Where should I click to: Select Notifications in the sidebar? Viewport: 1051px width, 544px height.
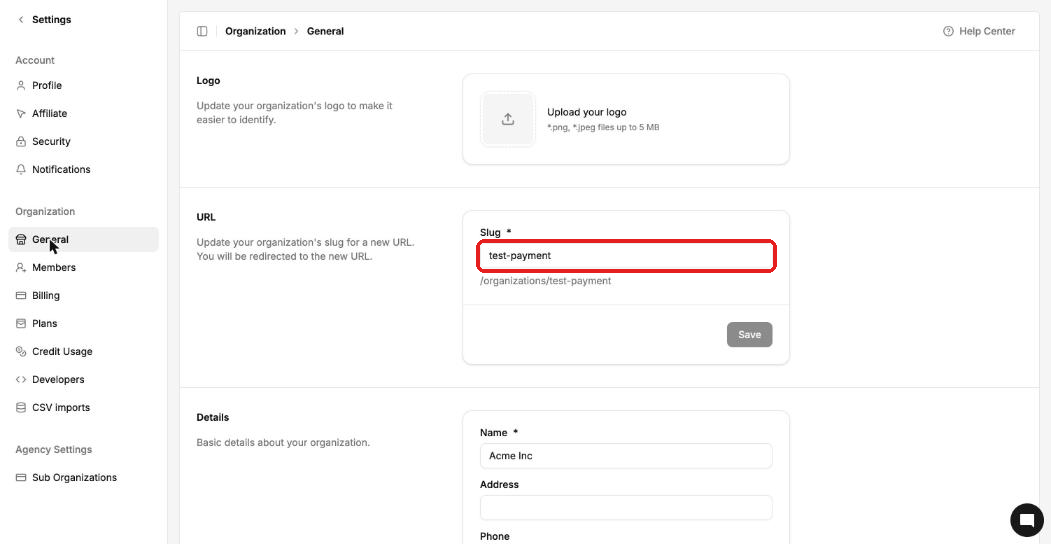pos(83,169)
